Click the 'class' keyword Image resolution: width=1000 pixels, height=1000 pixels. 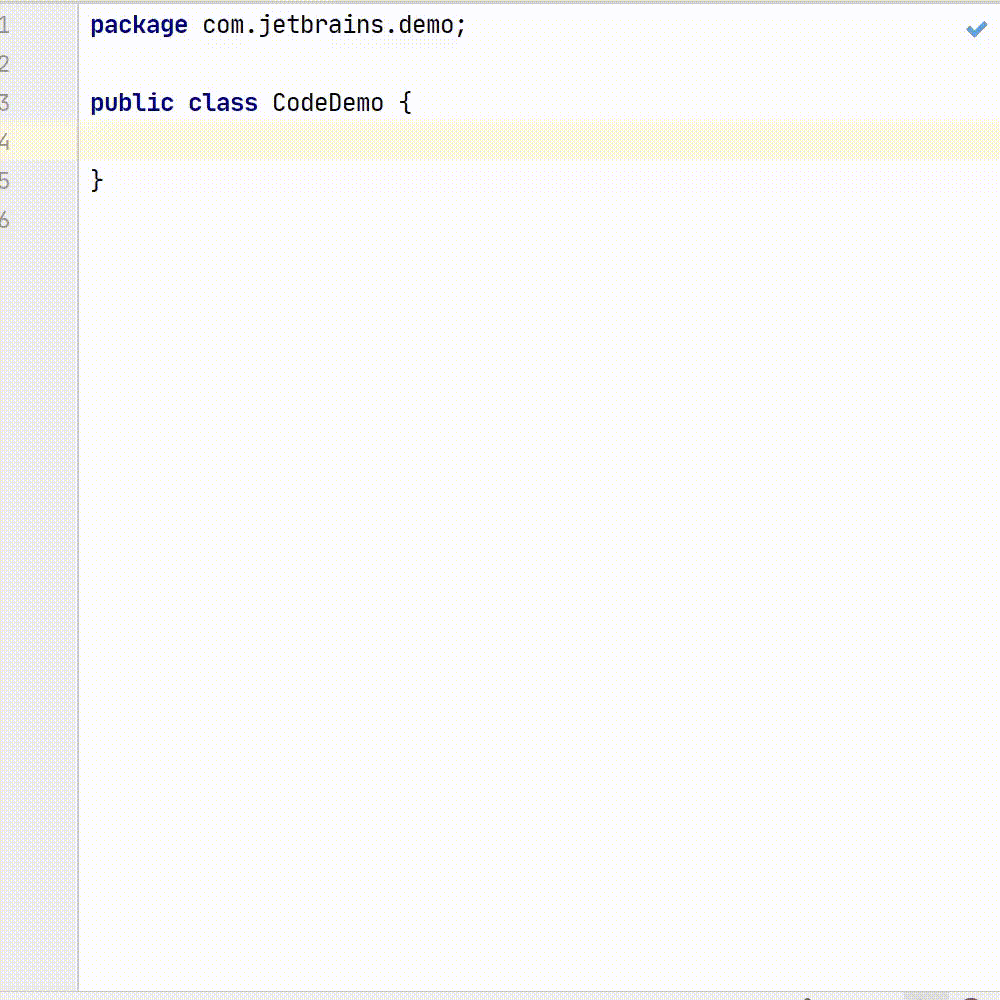point(223,103)
